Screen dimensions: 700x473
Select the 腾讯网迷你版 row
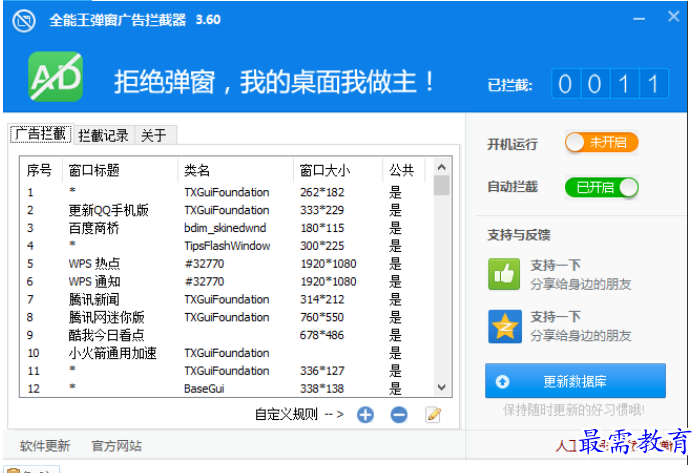point(226,317)
